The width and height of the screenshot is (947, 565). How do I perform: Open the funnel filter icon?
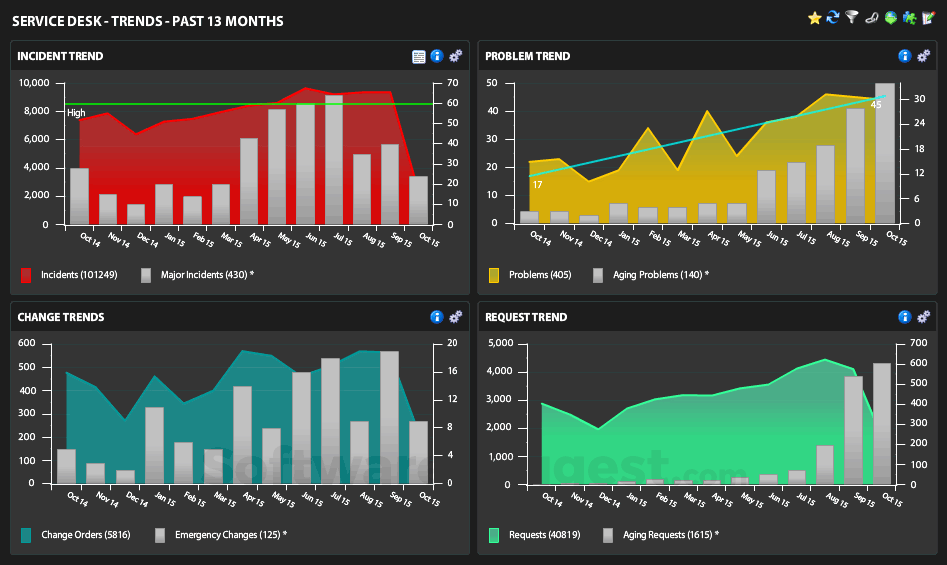click(x=852, y=17)
